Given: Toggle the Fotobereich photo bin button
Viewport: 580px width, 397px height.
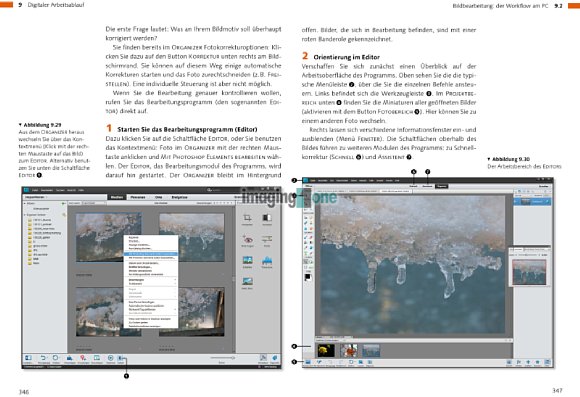Looking at the screenshot, I should (x=308, y=362).
